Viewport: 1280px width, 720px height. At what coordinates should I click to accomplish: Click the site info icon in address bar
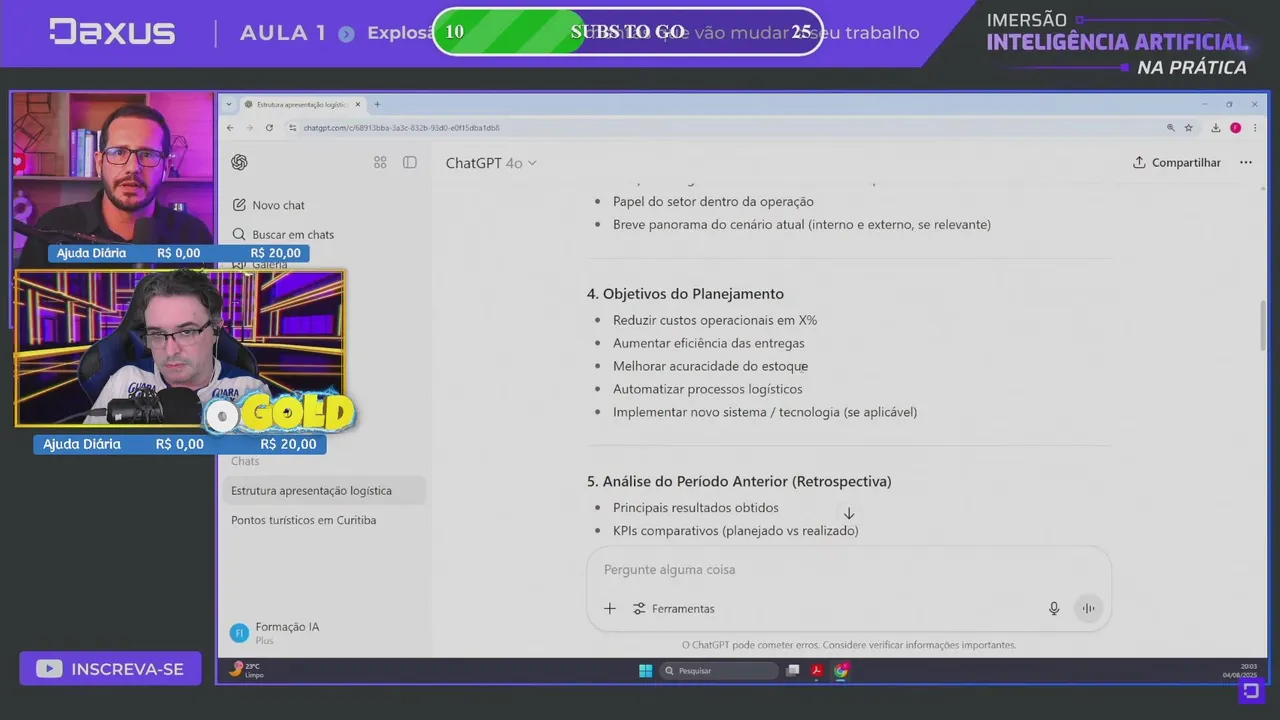[x=292, y=128]
